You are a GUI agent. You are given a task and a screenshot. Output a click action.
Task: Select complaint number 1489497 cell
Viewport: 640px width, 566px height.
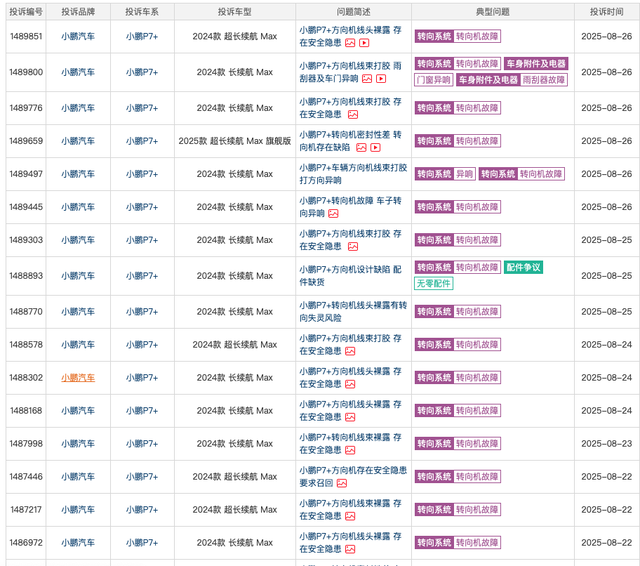coord(26,174)
